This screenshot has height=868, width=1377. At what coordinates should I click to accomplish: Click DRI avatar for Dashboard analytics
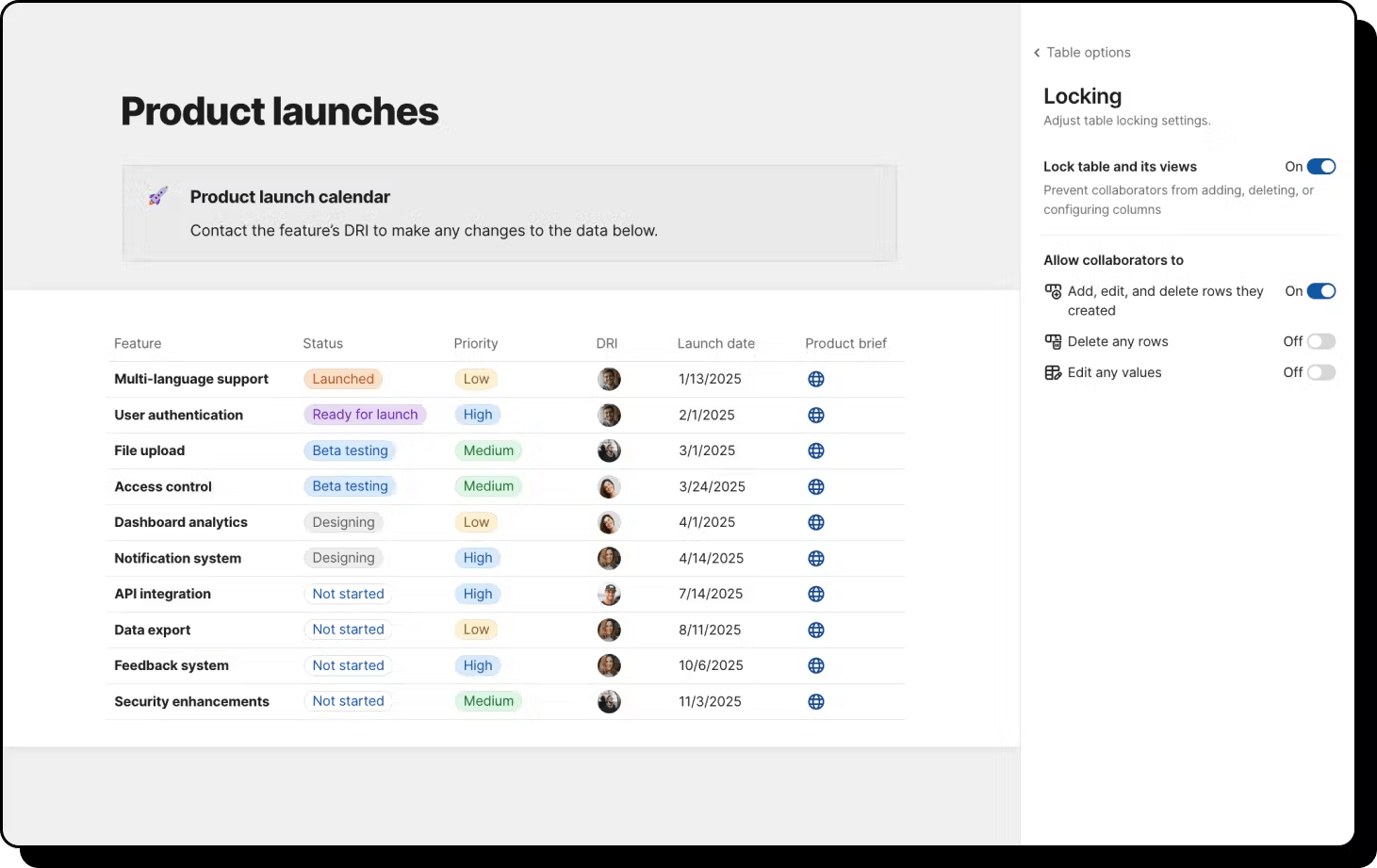[609, 522]
